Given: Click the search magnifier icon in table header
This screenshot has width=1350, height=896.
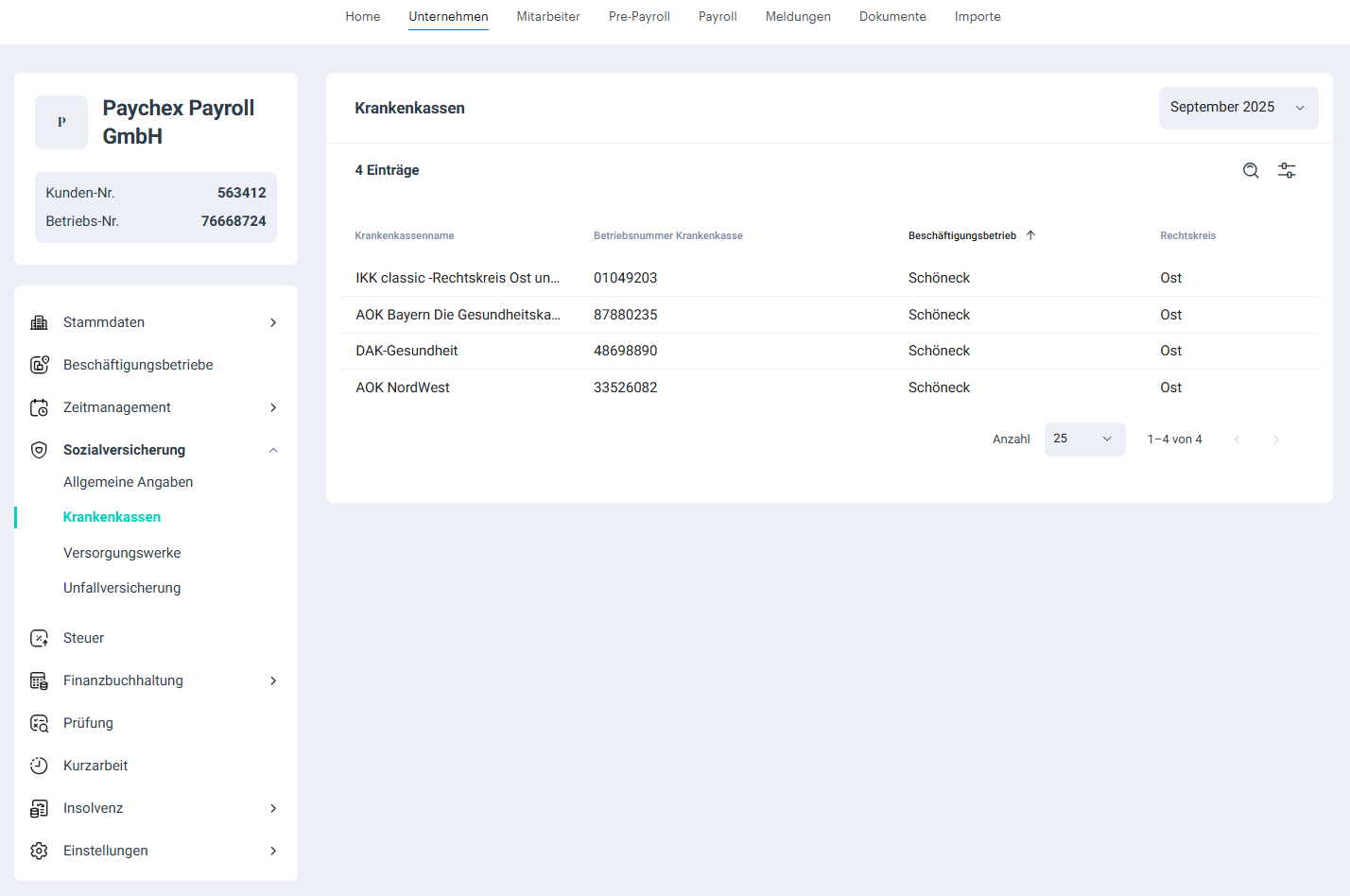Looking at the screenshot, I should click(1251, 170).
